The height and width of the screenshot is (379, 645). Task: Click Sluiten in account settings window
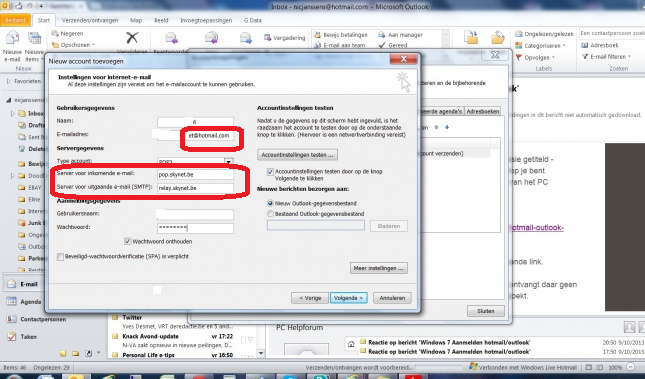486,311
